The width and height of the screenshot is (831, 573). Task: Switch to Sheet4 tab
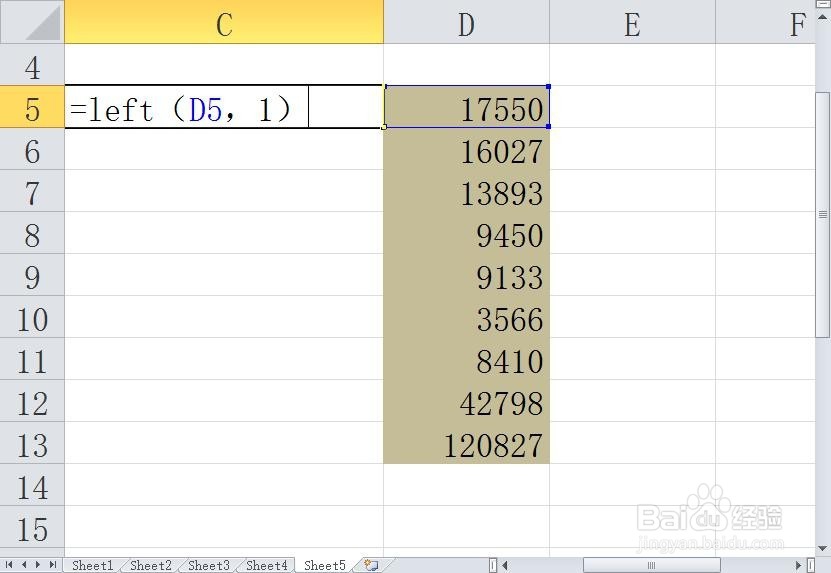pos(267,566)
